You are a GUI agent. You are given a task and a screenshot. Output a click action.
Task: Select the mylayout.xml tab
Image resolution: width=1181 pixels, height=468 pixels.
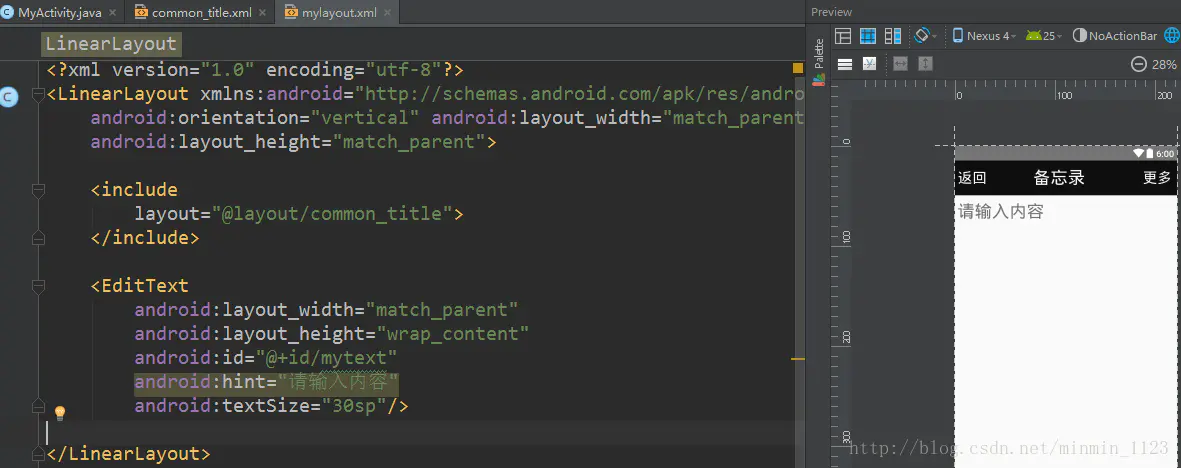(337, 12)
